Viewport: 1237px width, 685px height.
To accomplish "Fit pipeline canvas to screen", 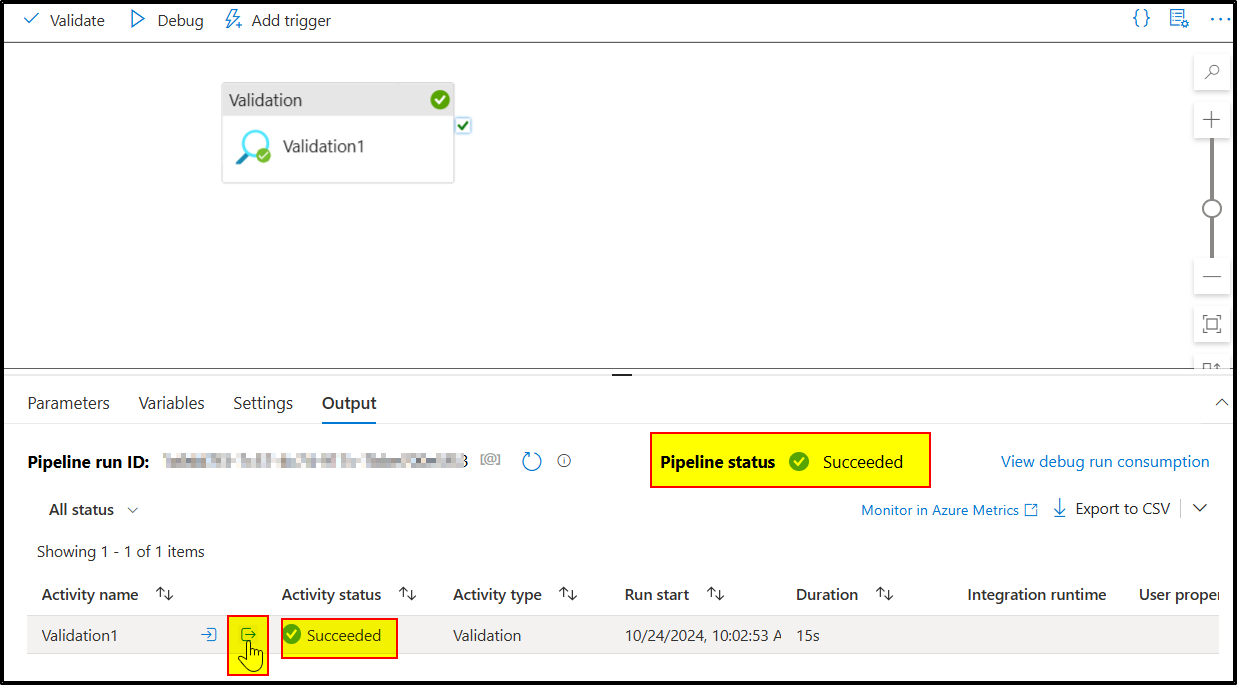I will 1211,324.
